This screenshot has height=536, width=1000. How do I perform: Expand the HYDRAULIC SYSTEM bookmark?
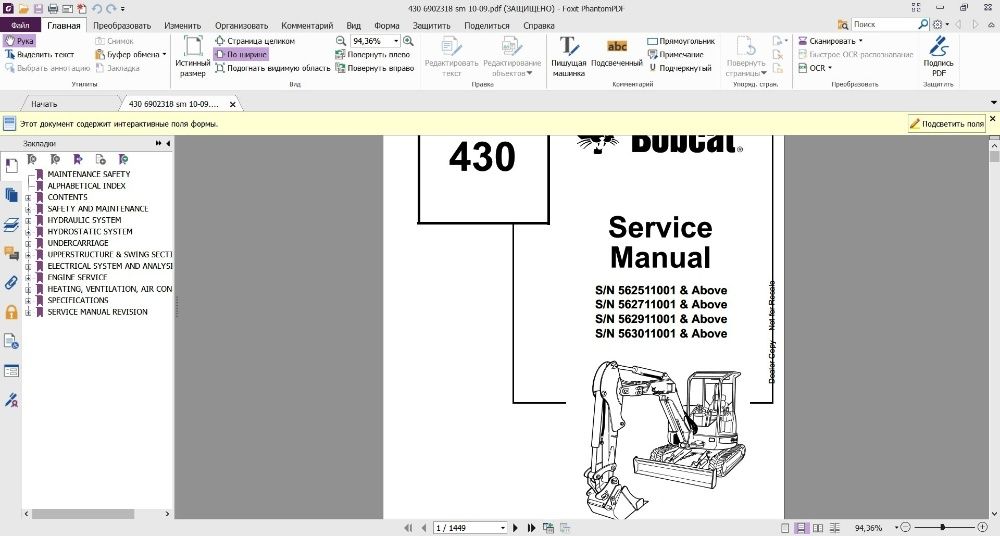tap(28, 220)
